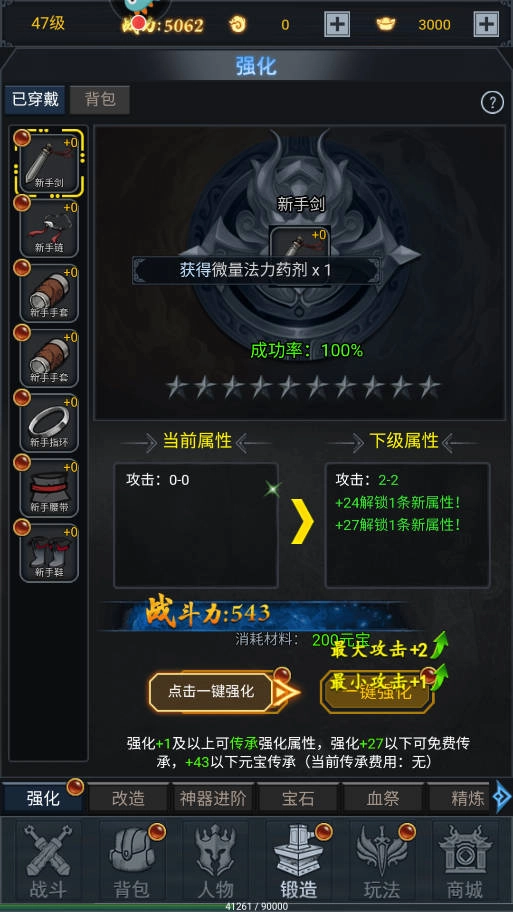Go to 战斗 battle in bottom navigation

tap(48, 860)
